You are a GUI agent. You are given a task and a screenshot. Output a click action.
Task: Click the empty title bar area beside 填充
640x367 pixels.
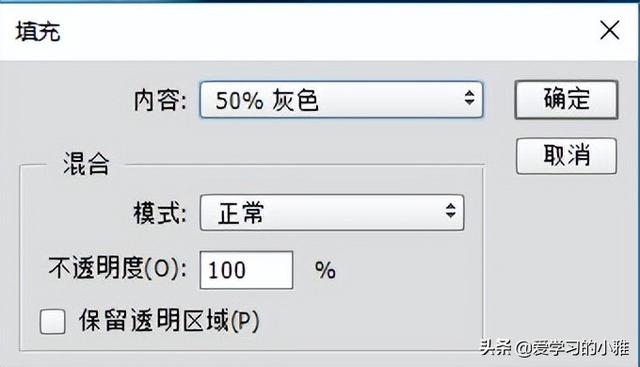[x=327, y=31]
